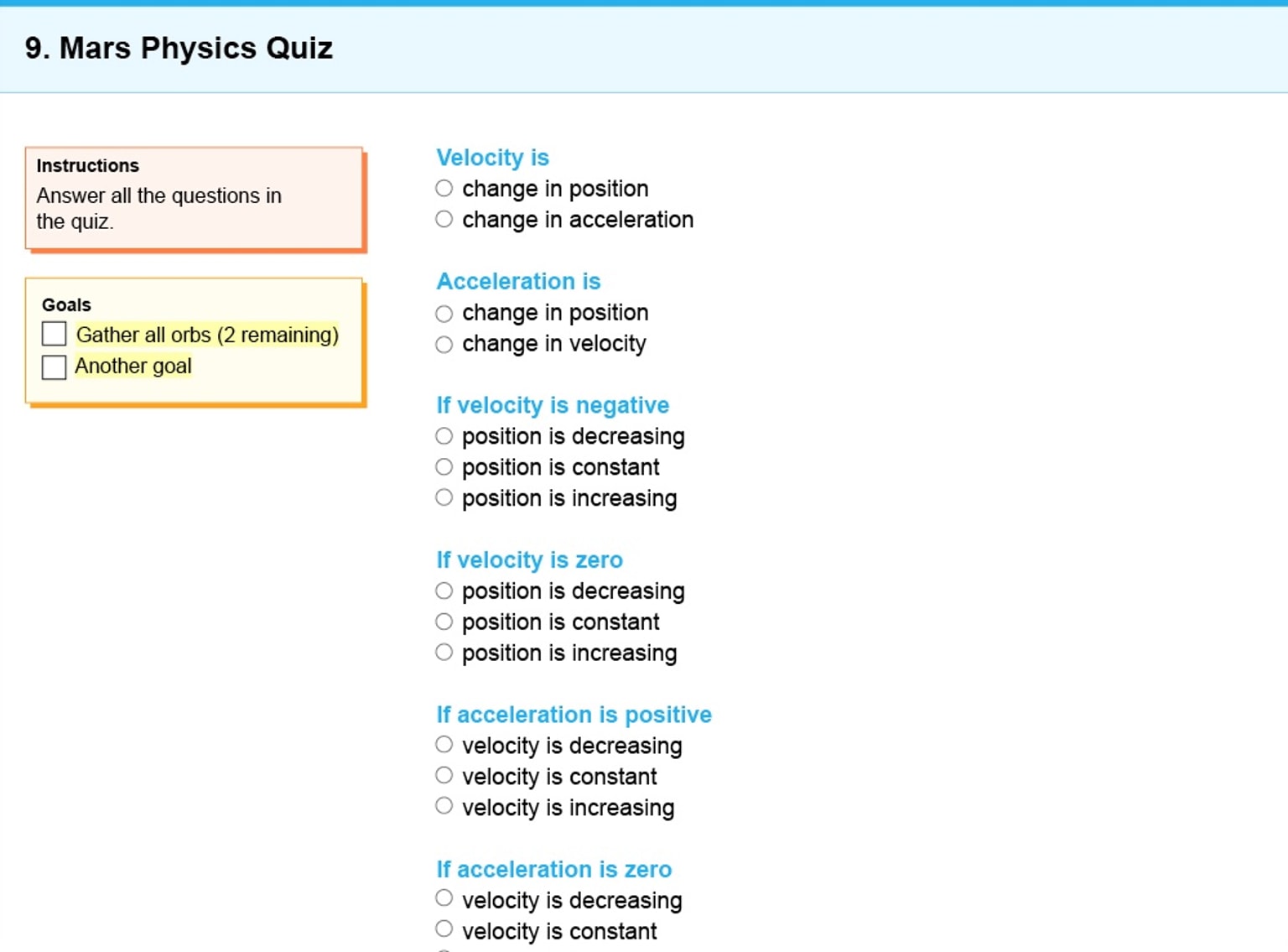The width and height of the screenshot is (1288, 952).
Task: Pick 'position is increasing' for negative velocity
Action: click(444, 498)
